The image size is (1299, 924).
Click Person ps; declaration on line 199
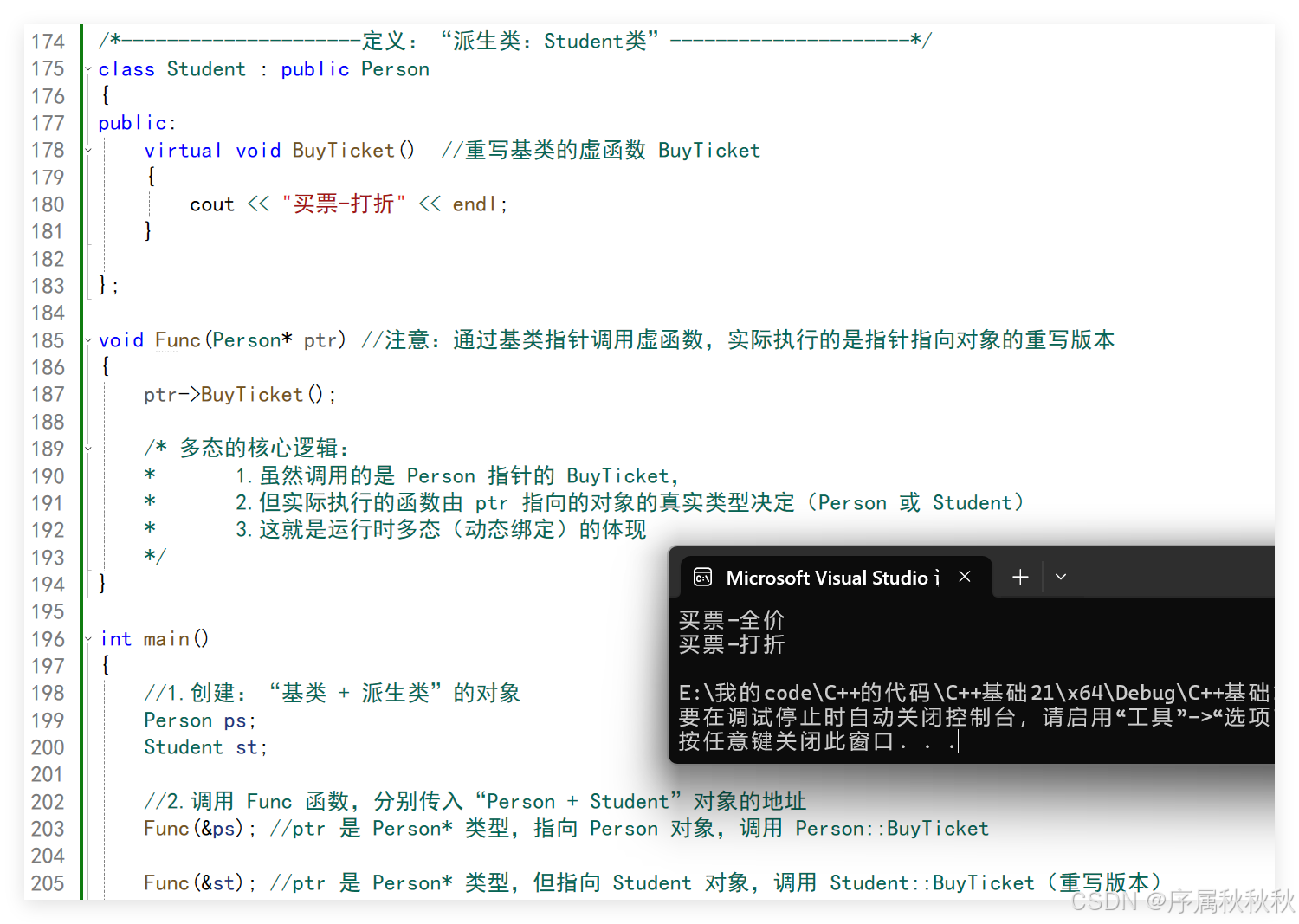tap(200, 720)
